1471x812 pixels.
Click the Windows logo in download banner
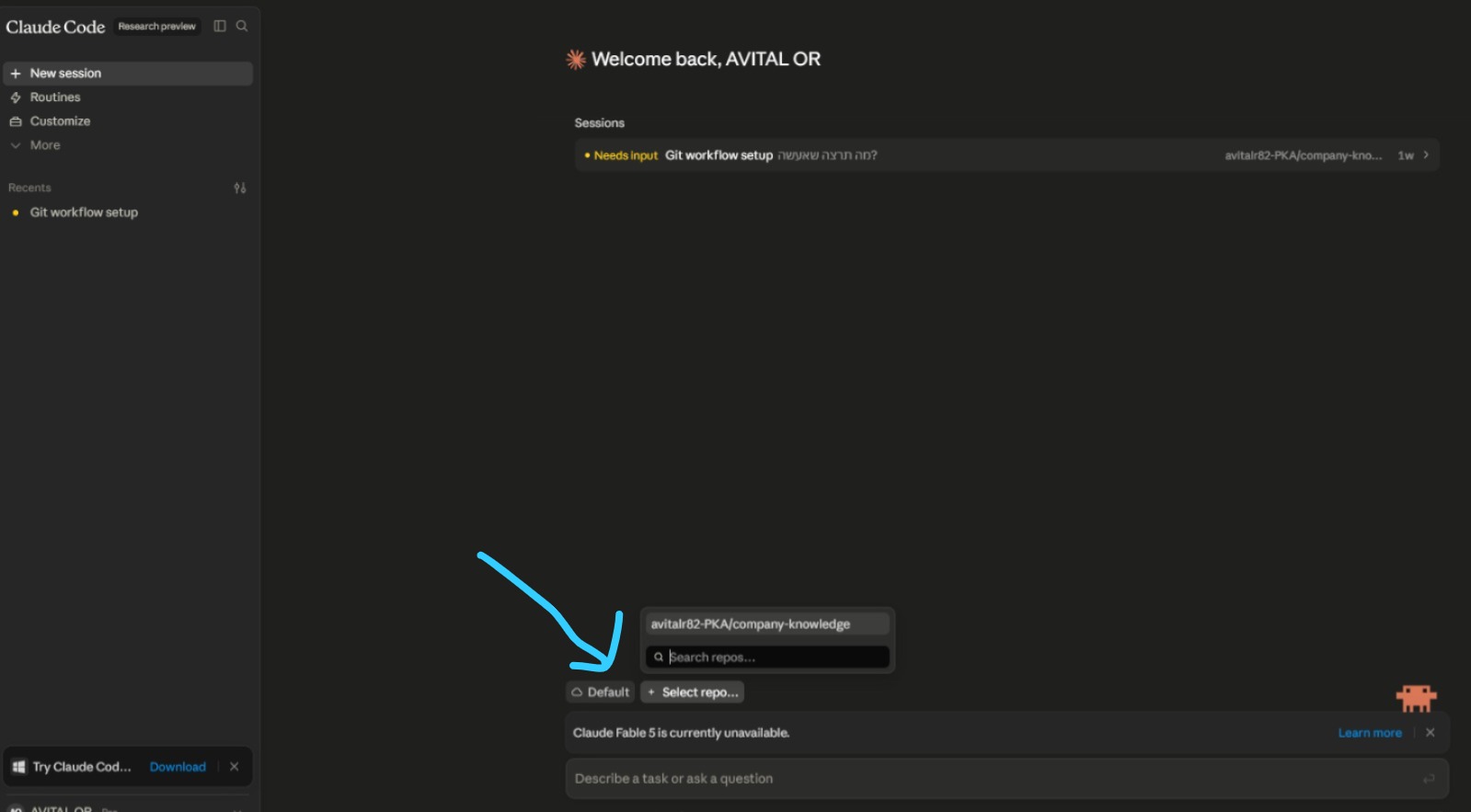[18, 767]
